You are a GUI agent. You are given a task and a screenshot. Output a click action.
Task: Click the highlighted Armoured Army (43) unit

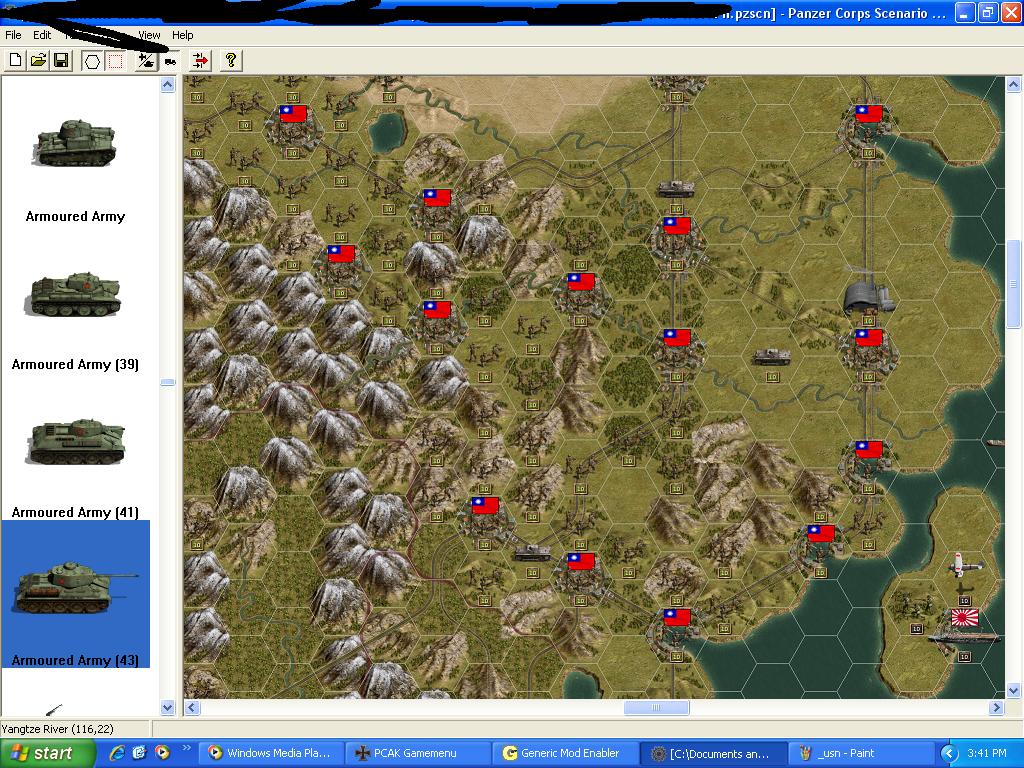[75, 594]
